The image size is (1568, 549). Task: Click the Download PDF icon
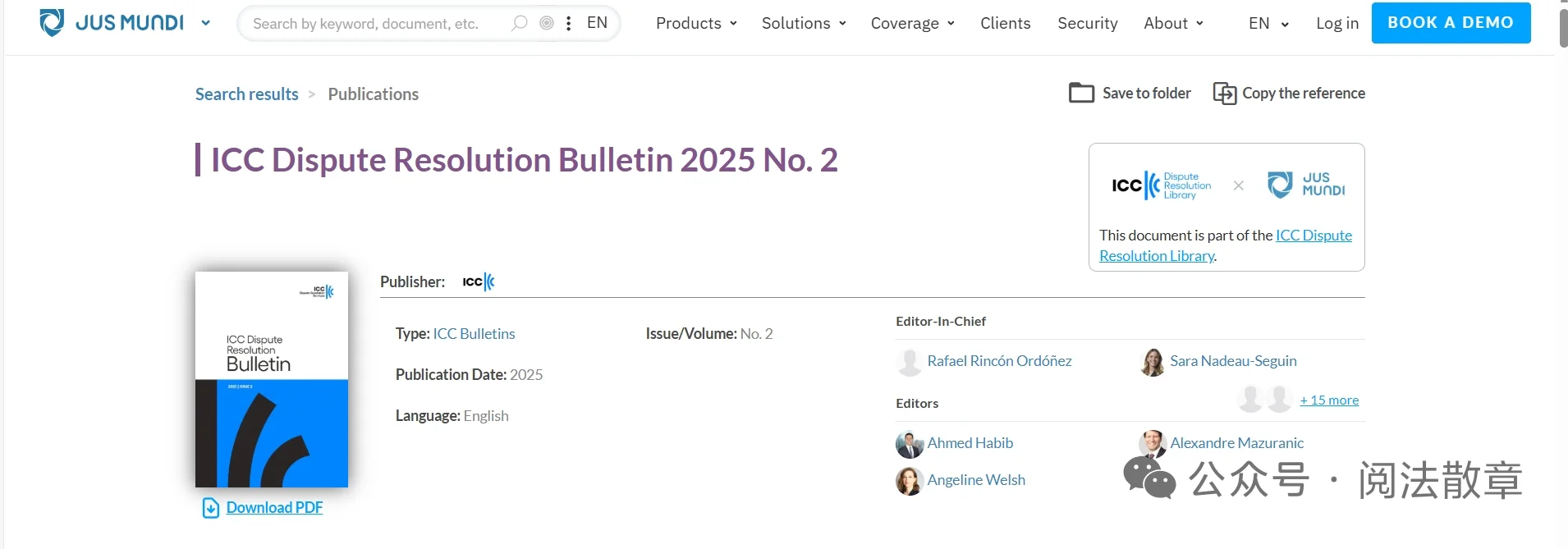[211, 508]
